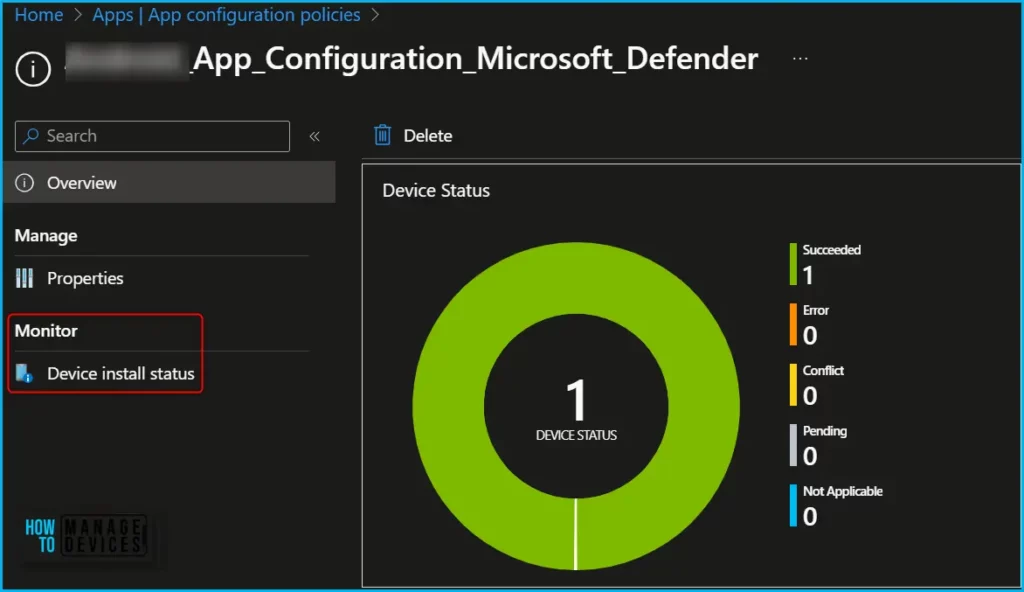
Task: Click the Device install status icon
Action: (24, 374)
